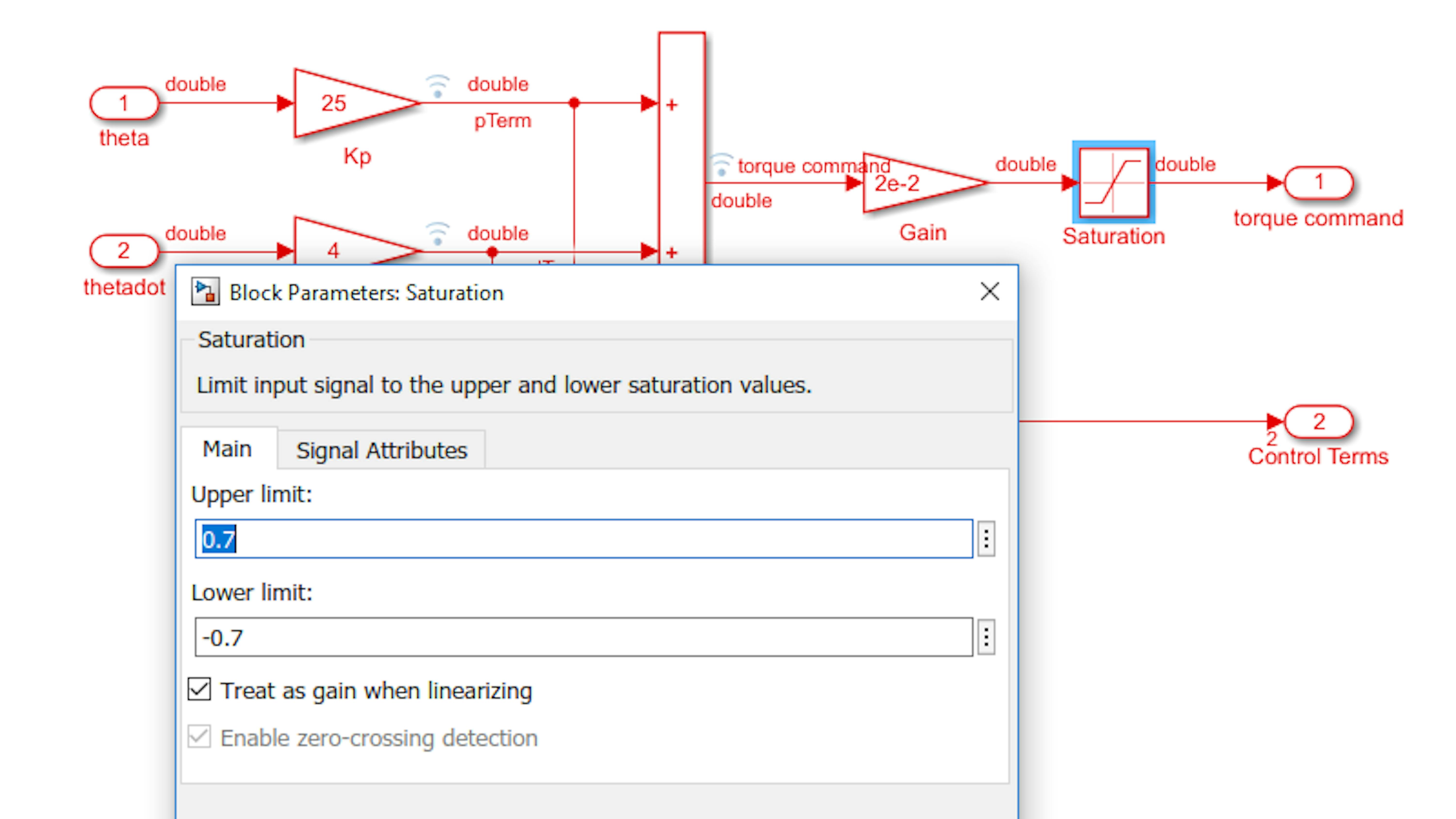The height and width of the screenshot is (819, 1456).
Task: Click the Upper limit field with 0.7
Action: click(x=584, y=539)
